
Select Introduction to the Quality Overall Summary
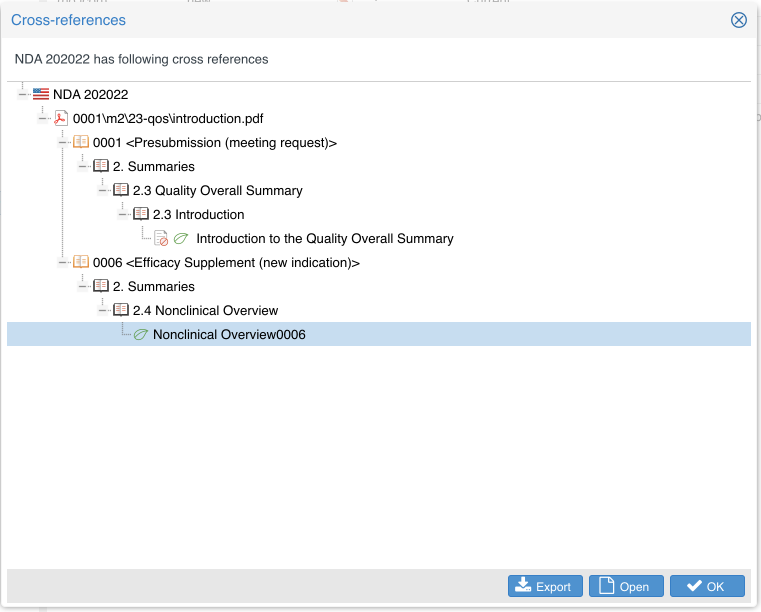[324, 238]
